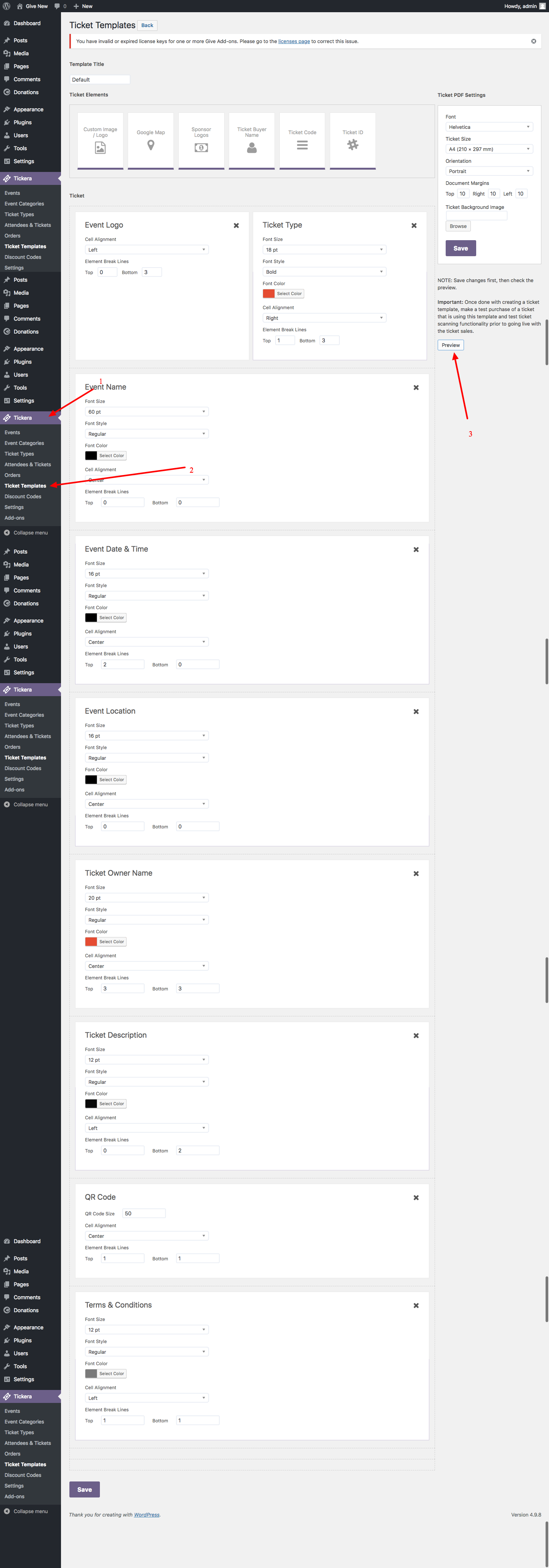Click Select Color under Ticket Description
The width and height of the screenshot is (549, 1568).
click(x=111, y=1104)
